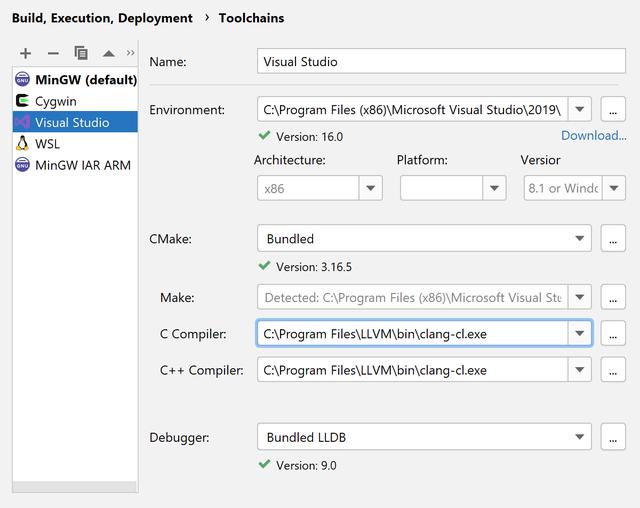Add a new toolchain with plus icon
The width and height of the screenshot is (640, 508).
click(25, 53)
